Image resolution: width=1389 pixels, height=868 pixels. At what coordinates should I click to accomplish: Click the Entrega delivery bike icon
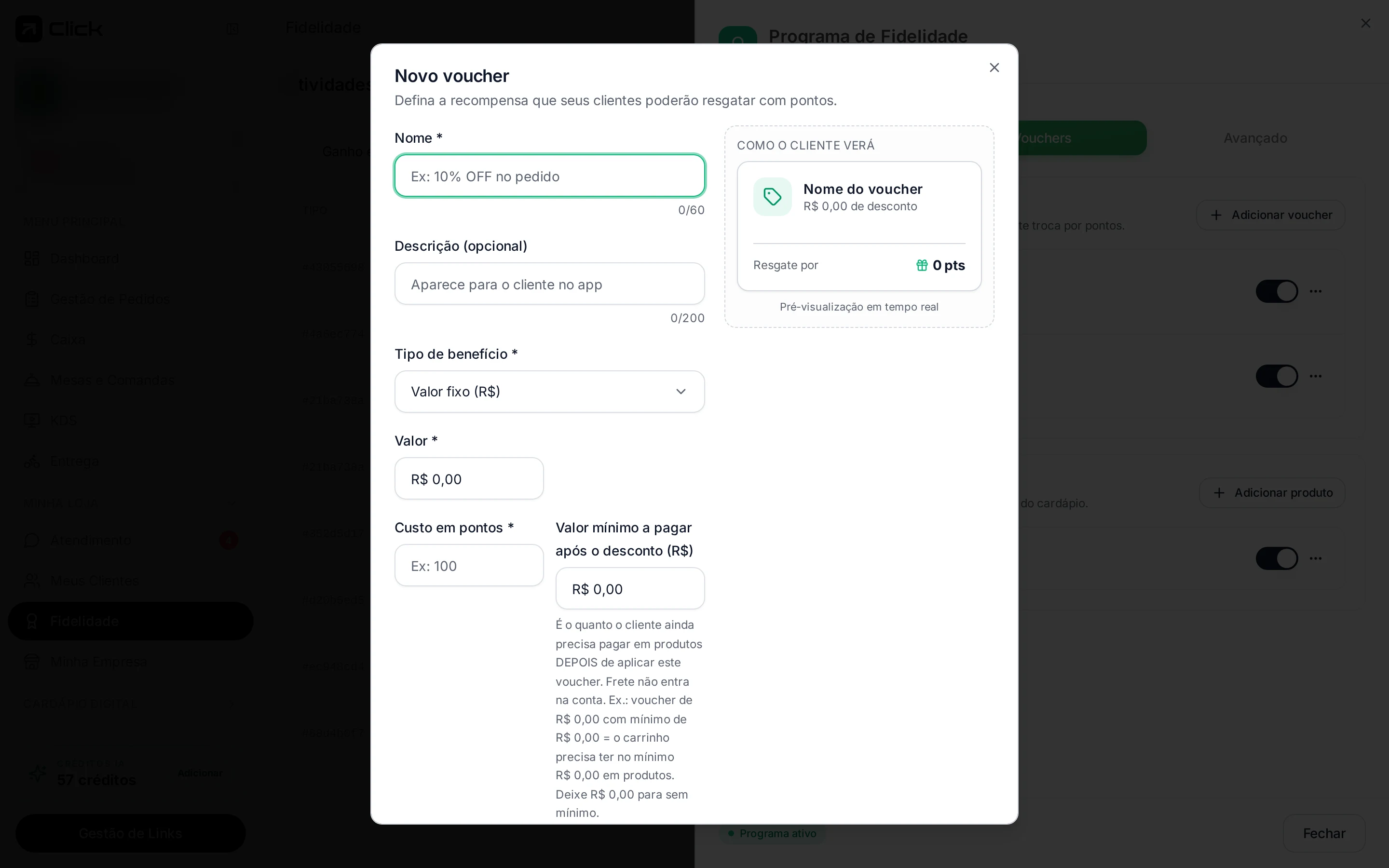click(x=32, y=461)
